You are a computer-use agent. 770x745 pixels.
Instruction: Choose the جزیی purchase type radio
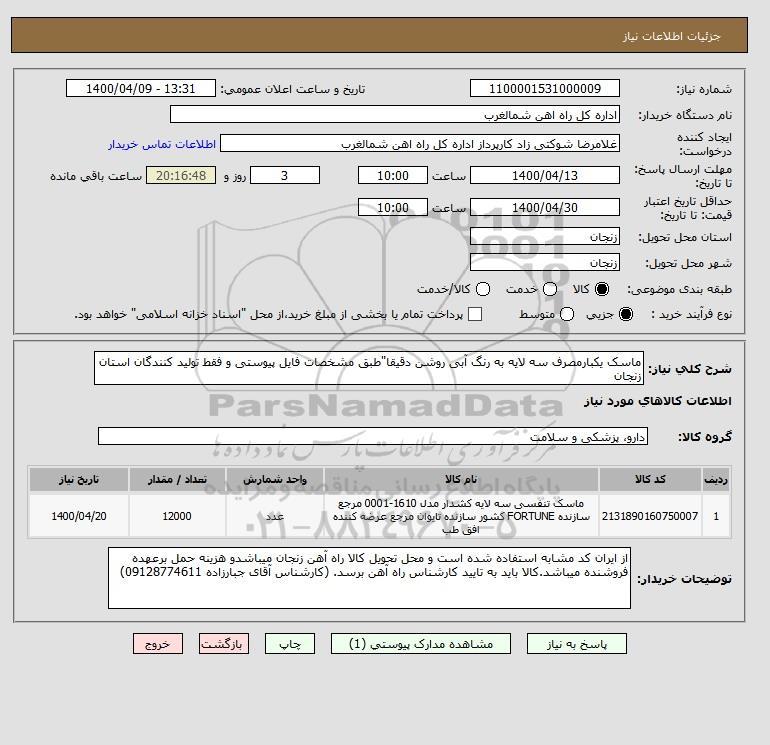pos(626,314)
